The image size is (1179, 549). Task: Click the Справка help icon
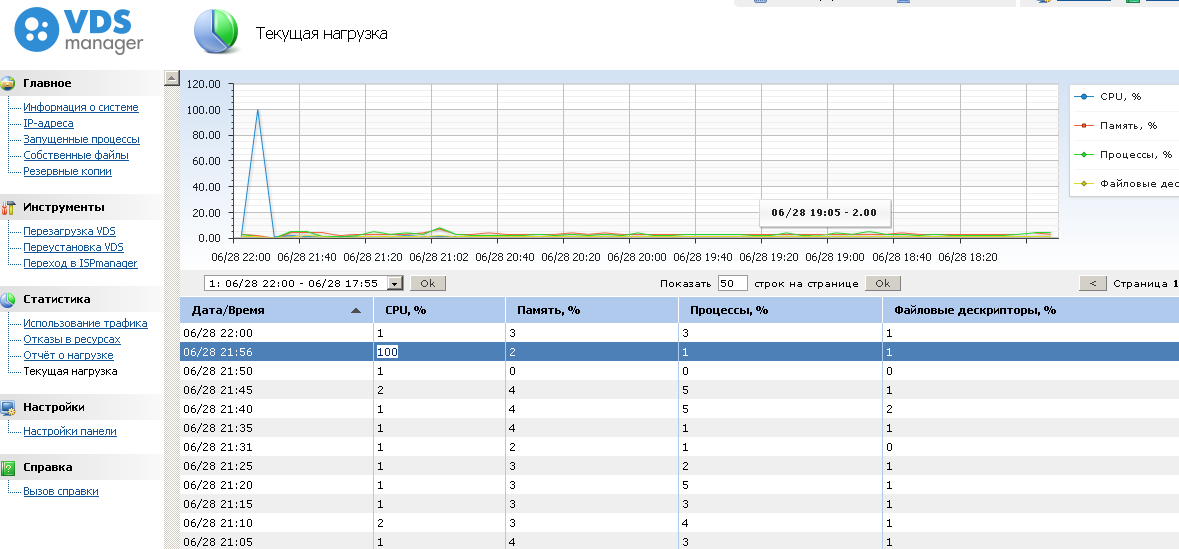[x=8, y=467]
